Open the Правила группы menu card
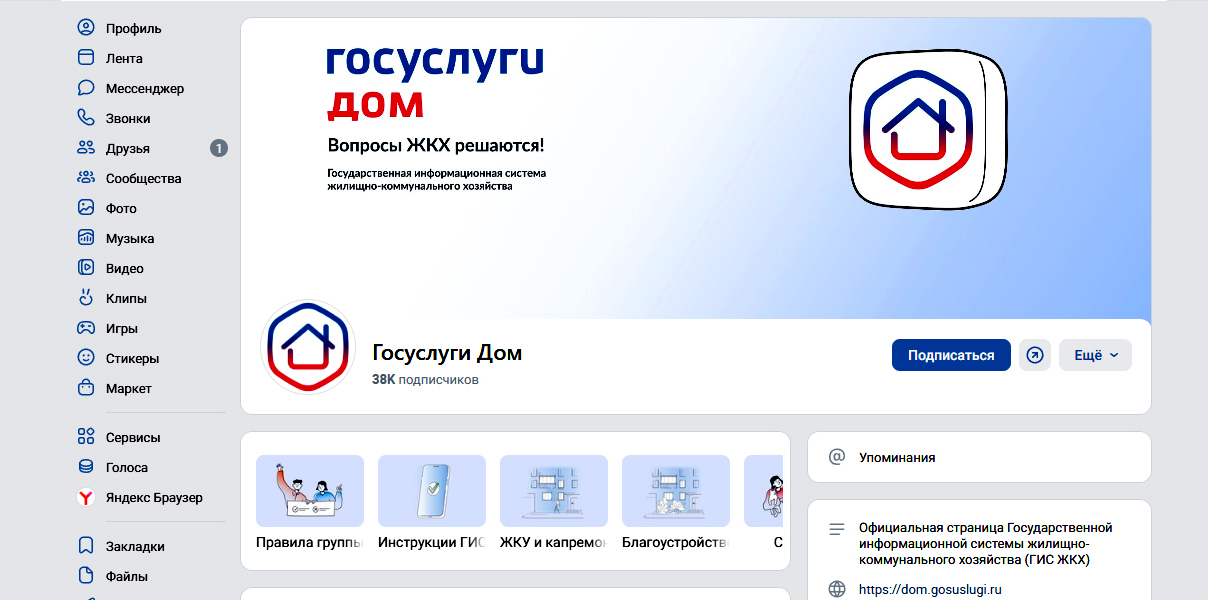The width and height of the screenshot is (1208, 600). tap(310, 503)
